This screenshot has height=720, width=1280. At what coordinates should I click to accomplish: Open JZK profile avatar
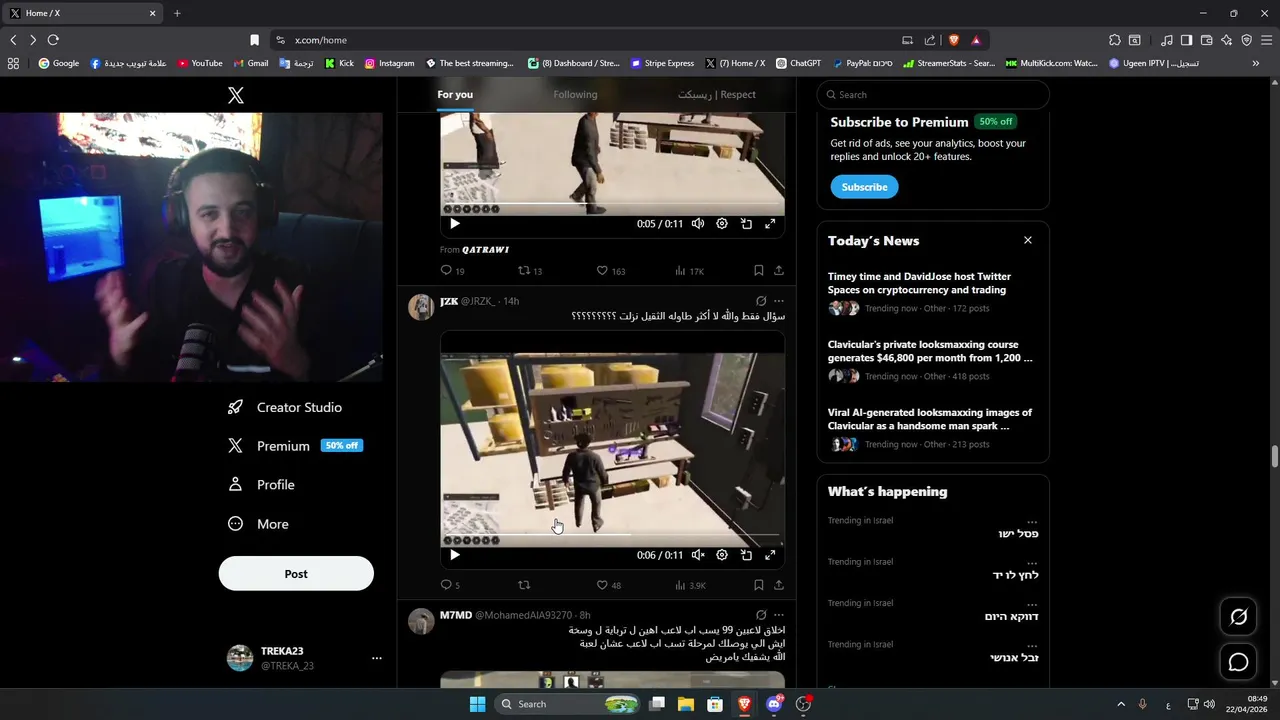pyautogui.click(x=421, y=307)
